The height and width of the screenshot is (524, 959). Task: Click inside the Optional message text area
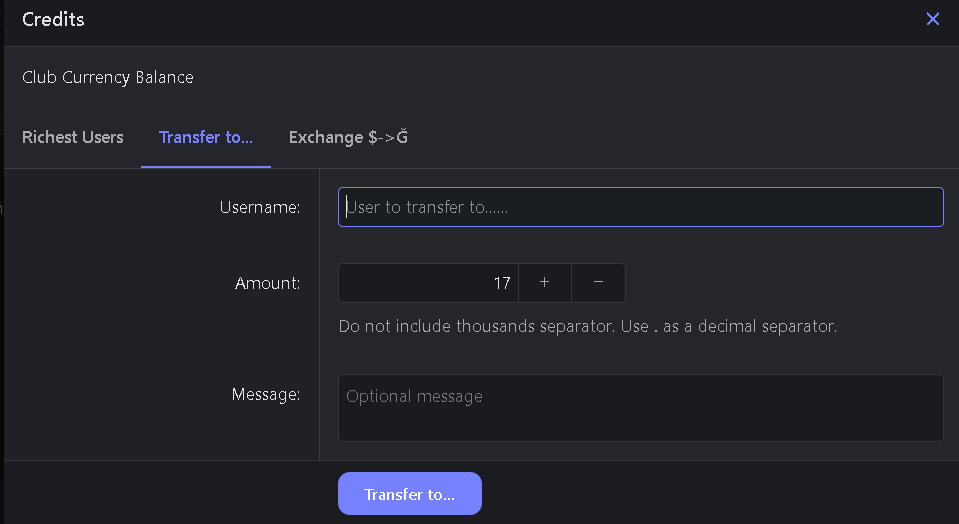click(x=640, y=408)
